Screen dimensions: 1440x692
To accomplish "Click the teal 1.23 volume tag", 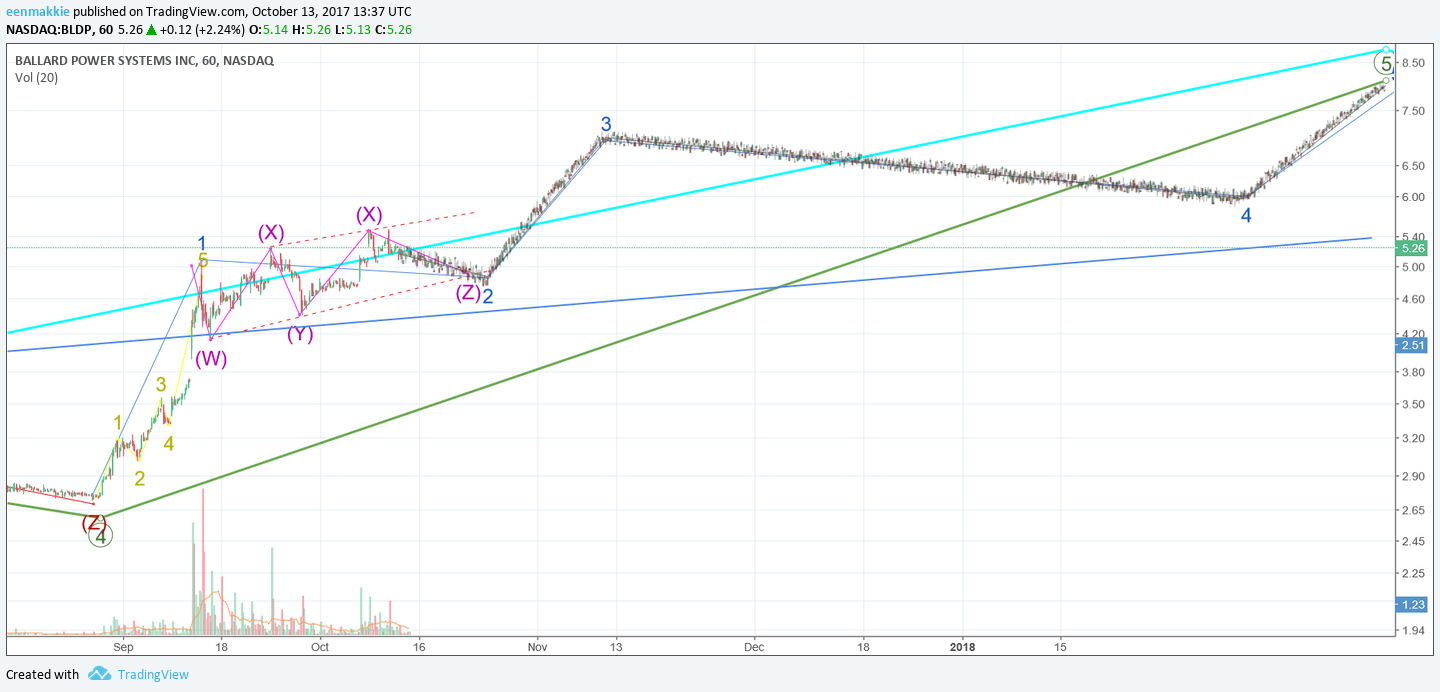I will [1413, 604].
